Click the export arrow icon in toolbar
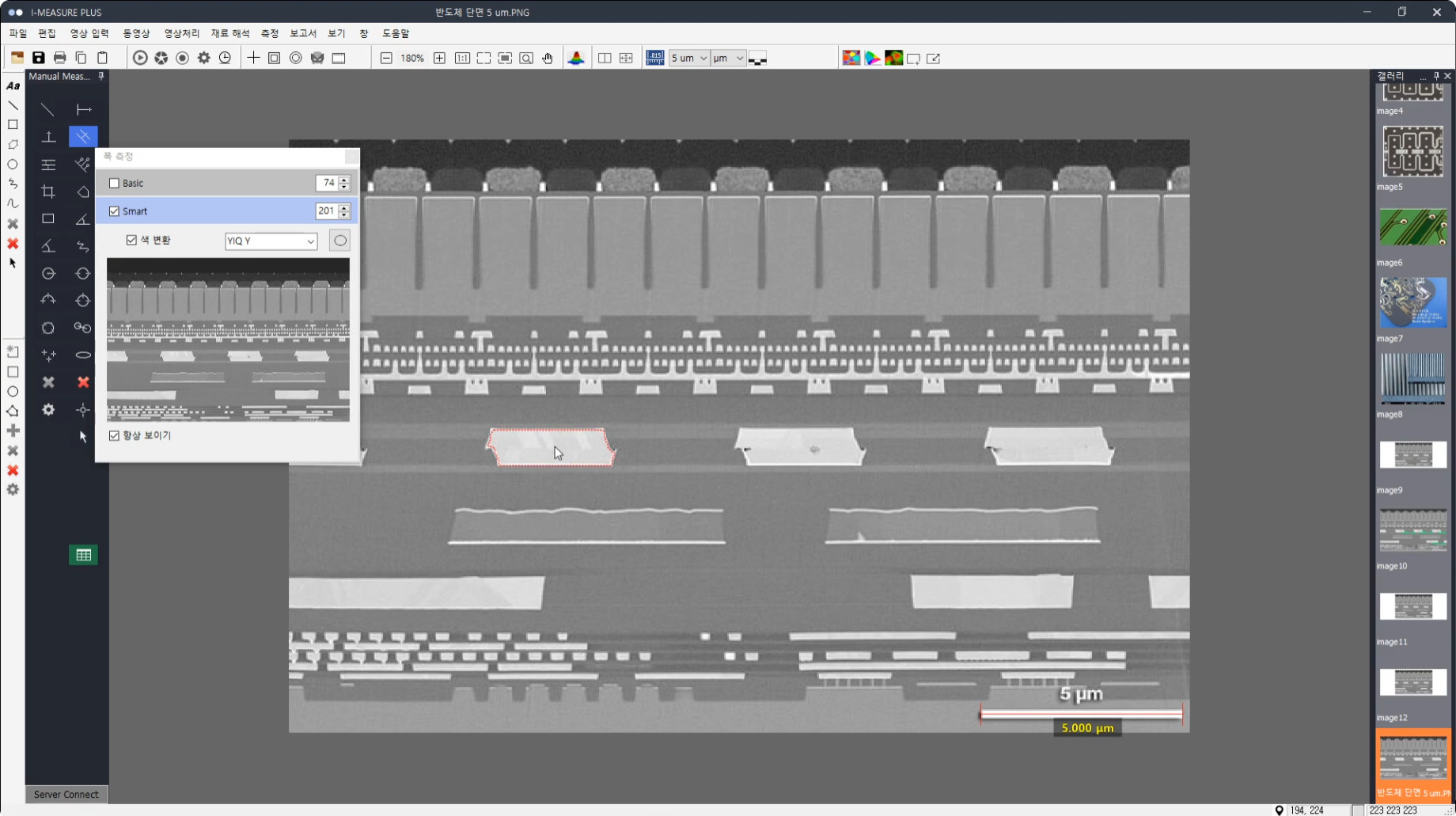 tap(934, 58)
